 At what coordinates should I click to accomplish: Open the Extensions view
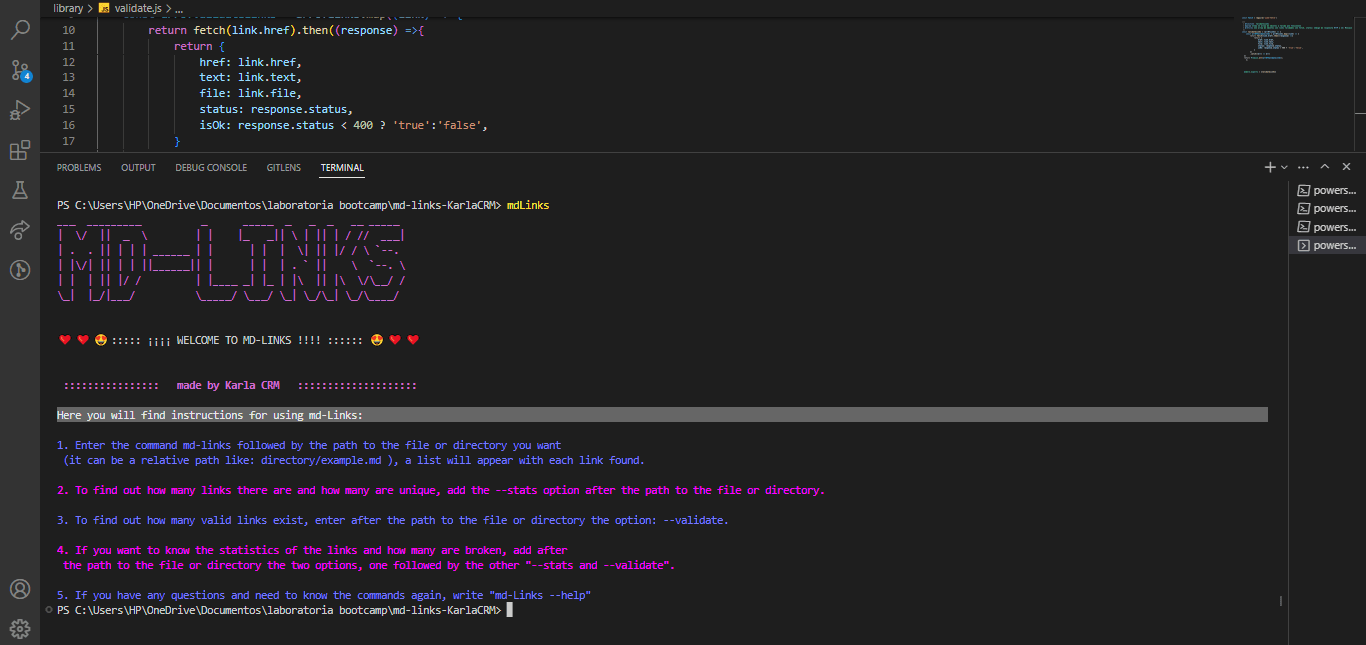(x=20, y=150)
